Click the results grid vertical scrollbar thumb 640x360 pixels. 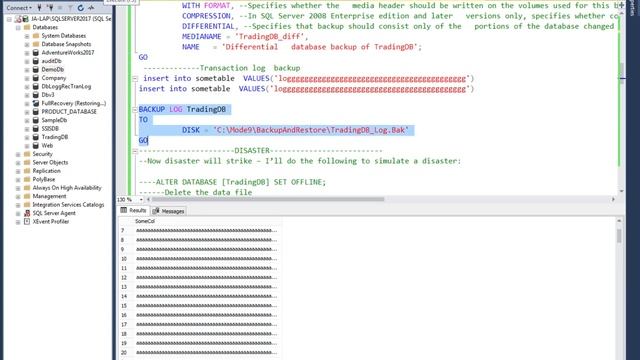coord(619,236)
